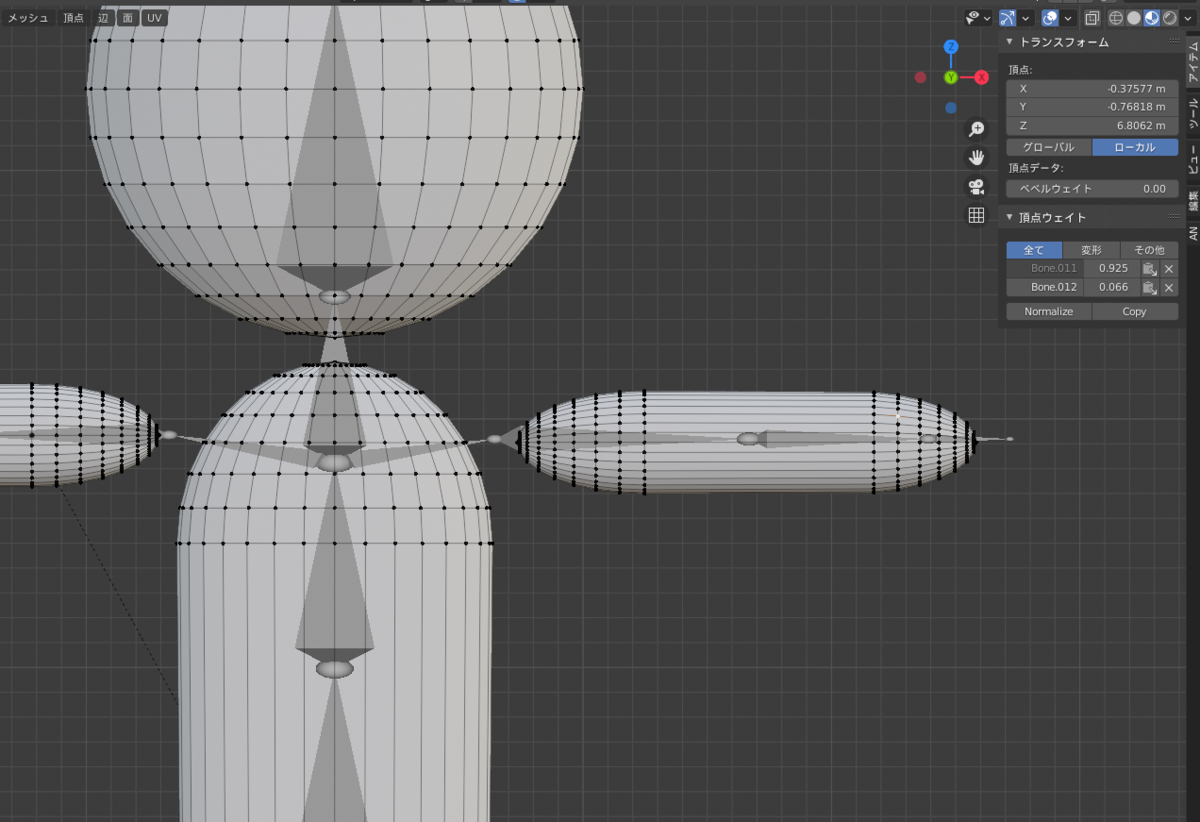
Task: Open overlay options dropdown arrow
Action: coord(1069,18)
